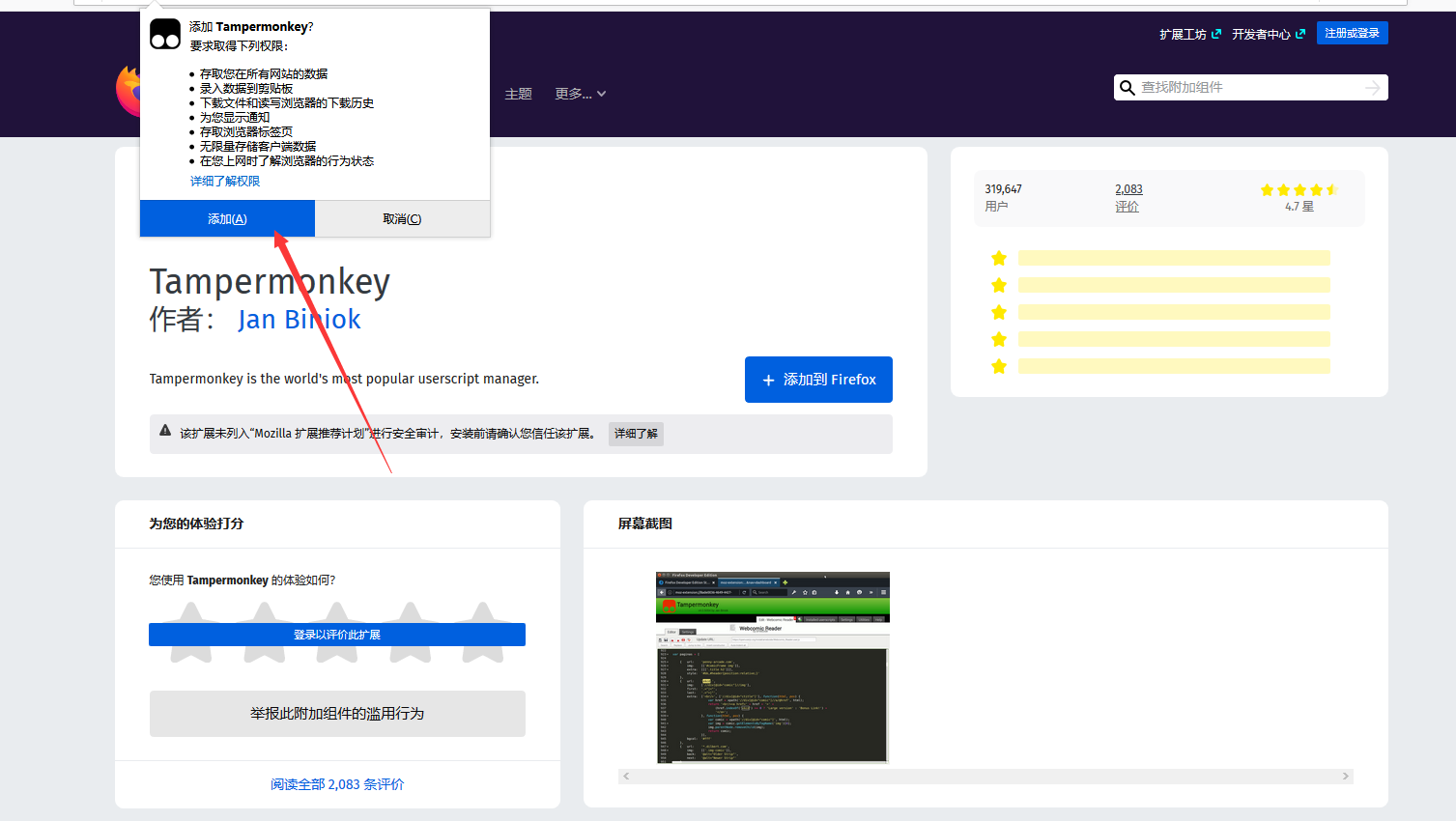Open 详细了解权限 link in the dialog
The width and height of the screenshot is (1456, 821).
[225, 182]
